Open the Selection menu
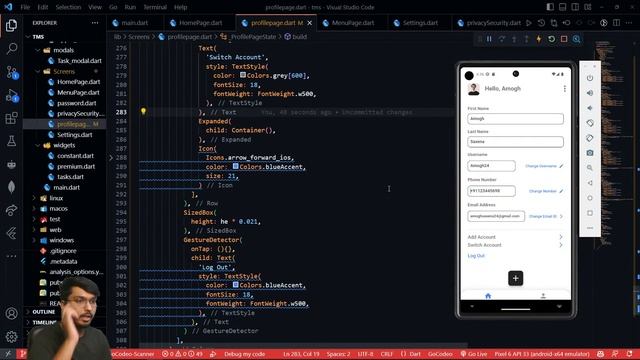Viewport: 640px width, 360px height. (x=68, y=7)
